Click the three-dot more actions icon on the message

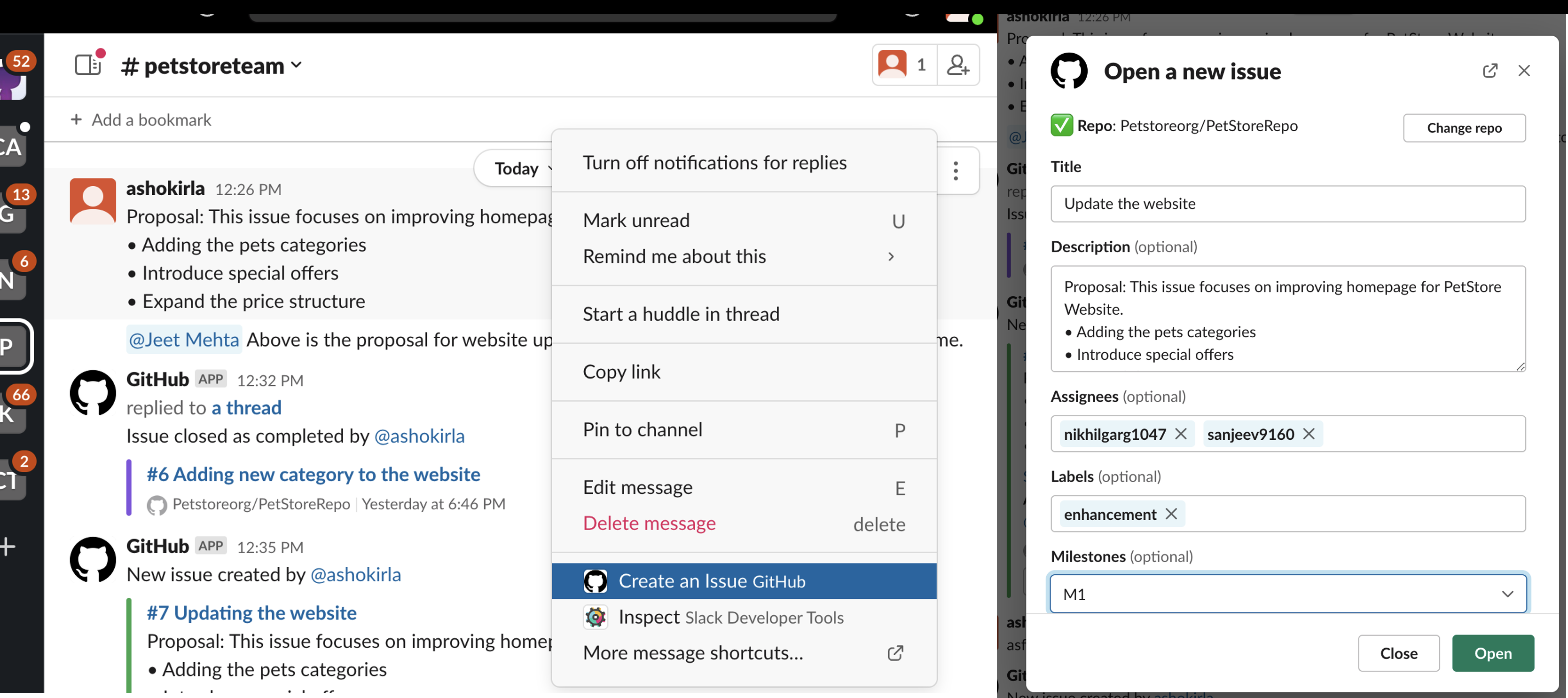point(956,171)
